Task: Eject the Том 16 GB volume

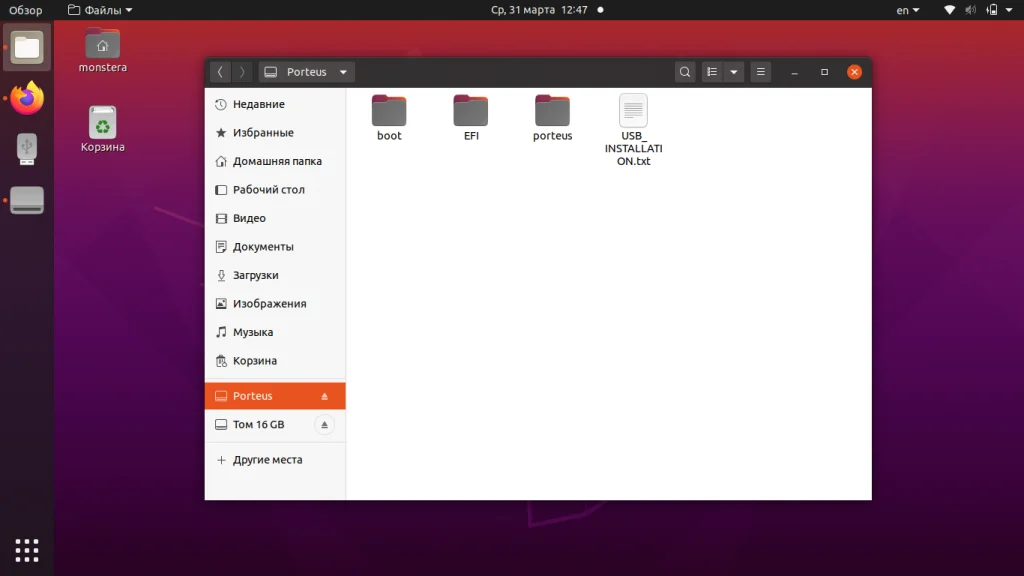Action: point(325,425)
